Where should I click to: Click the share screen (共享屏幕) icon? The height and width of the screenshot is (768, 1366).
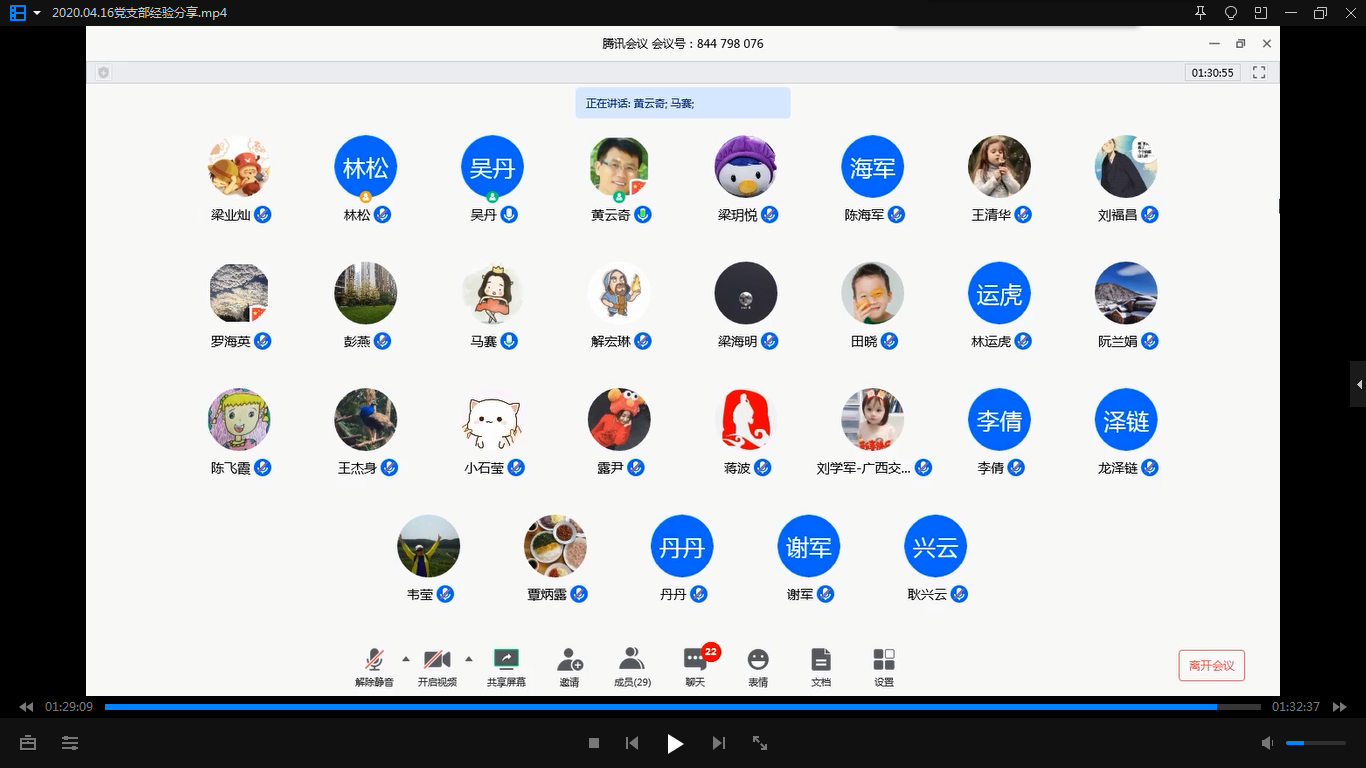point(506,660)
